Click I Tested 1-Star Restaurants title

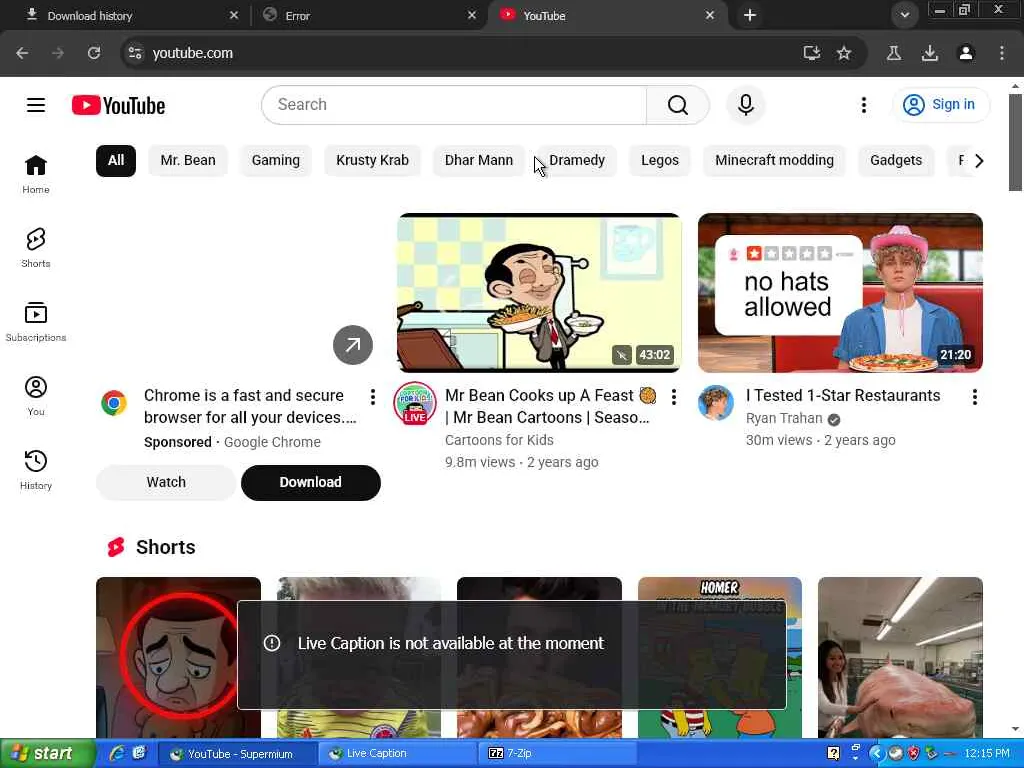pyautogui.click(x=842, y=396)
